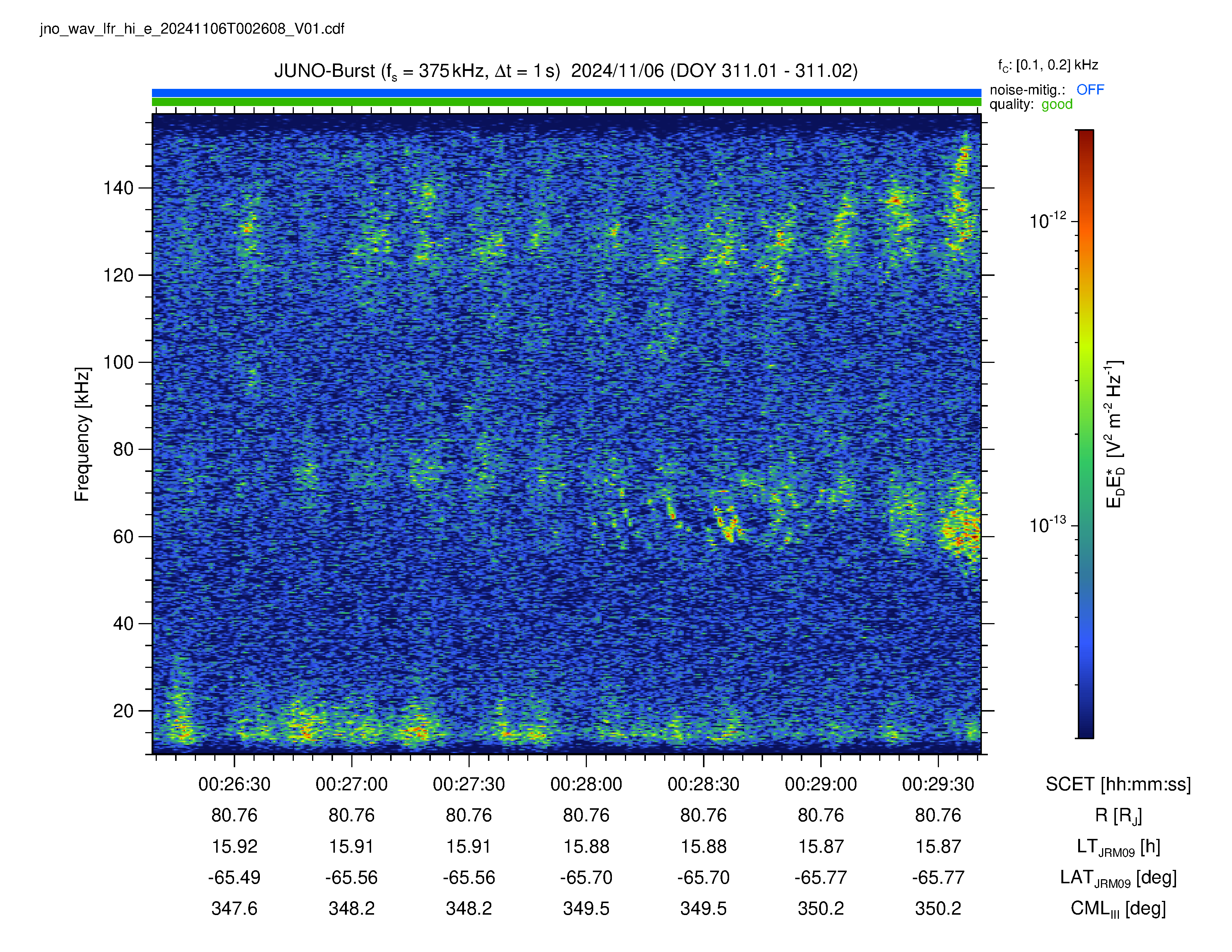The image size is (1232, 952).
Task: Click the 00:26:30 time axis label
Action: click(x=234, y=784)
